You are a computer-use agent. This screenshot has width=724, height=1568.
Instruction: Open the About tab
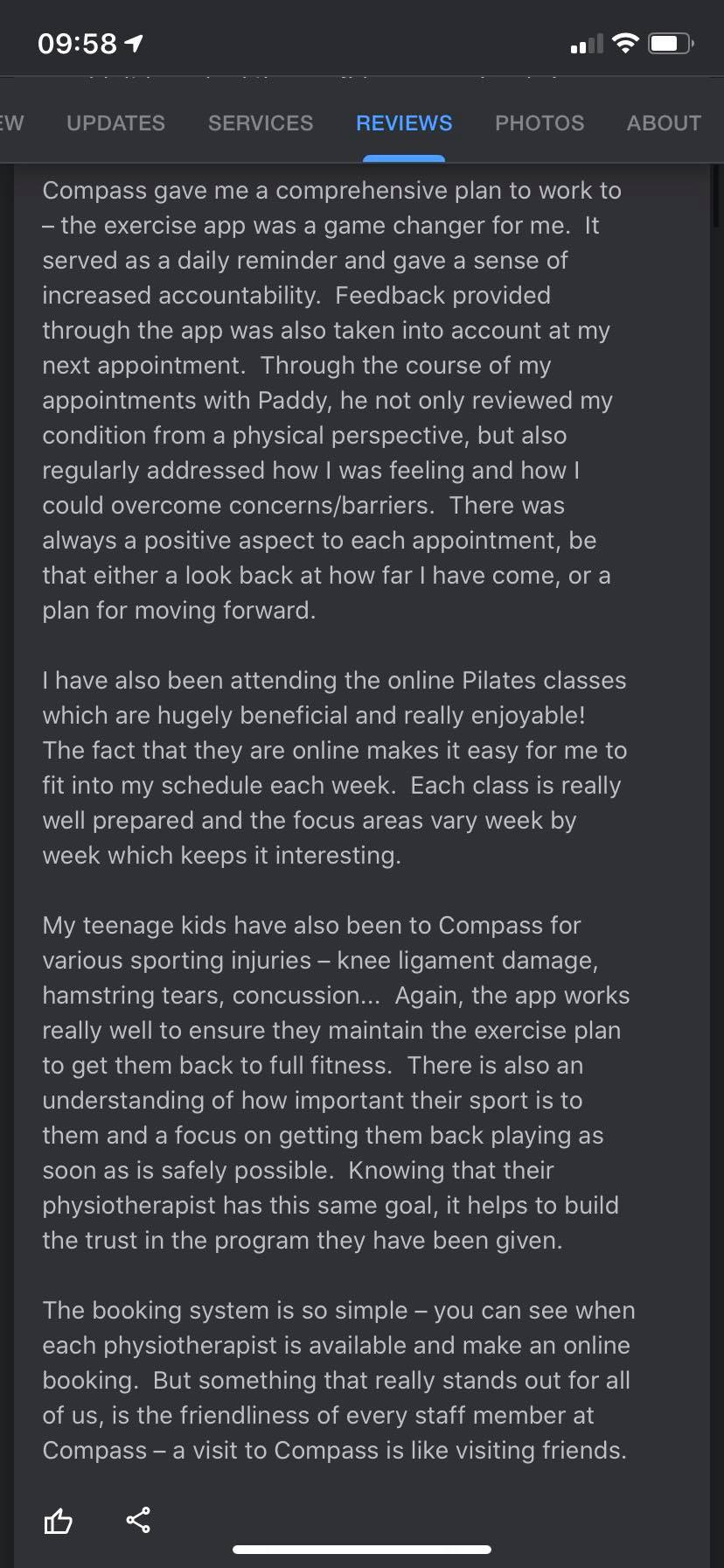coord(664,123)
